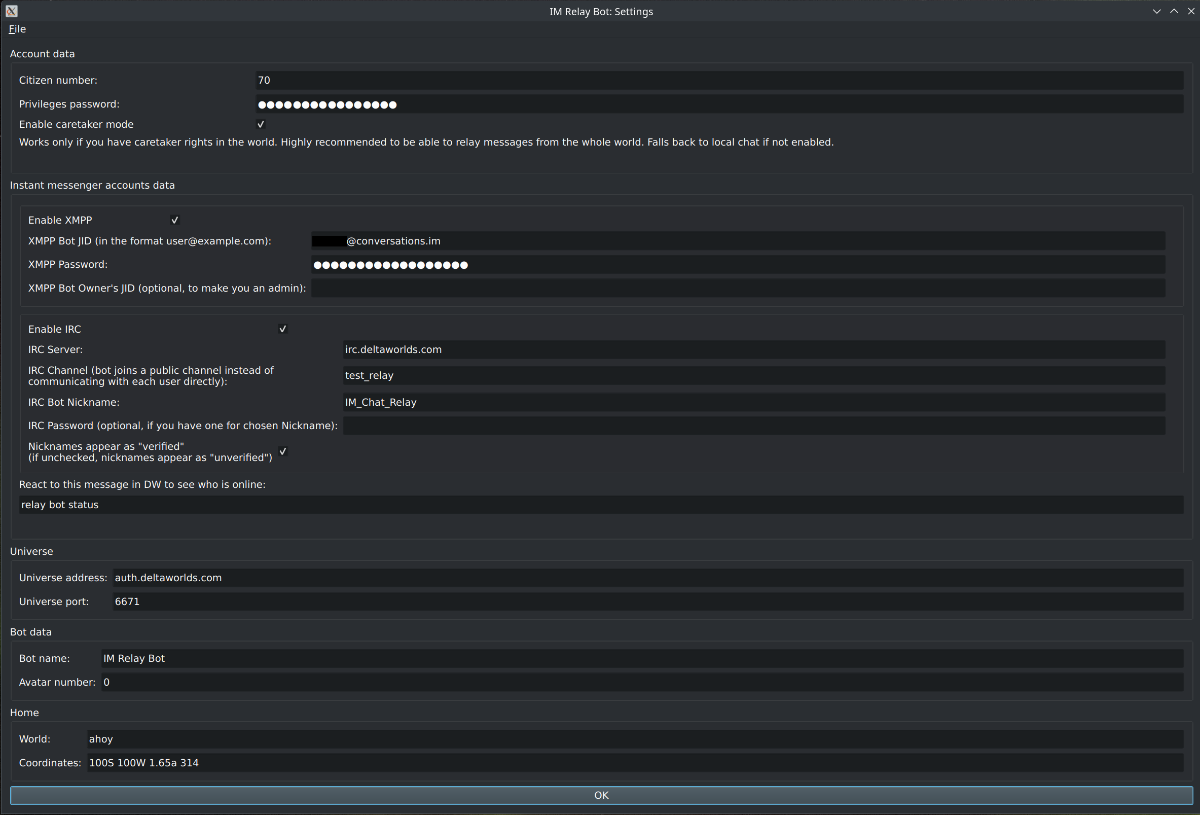
Task: Disable the Enable IRC checkbox
Action: [283, 329]
